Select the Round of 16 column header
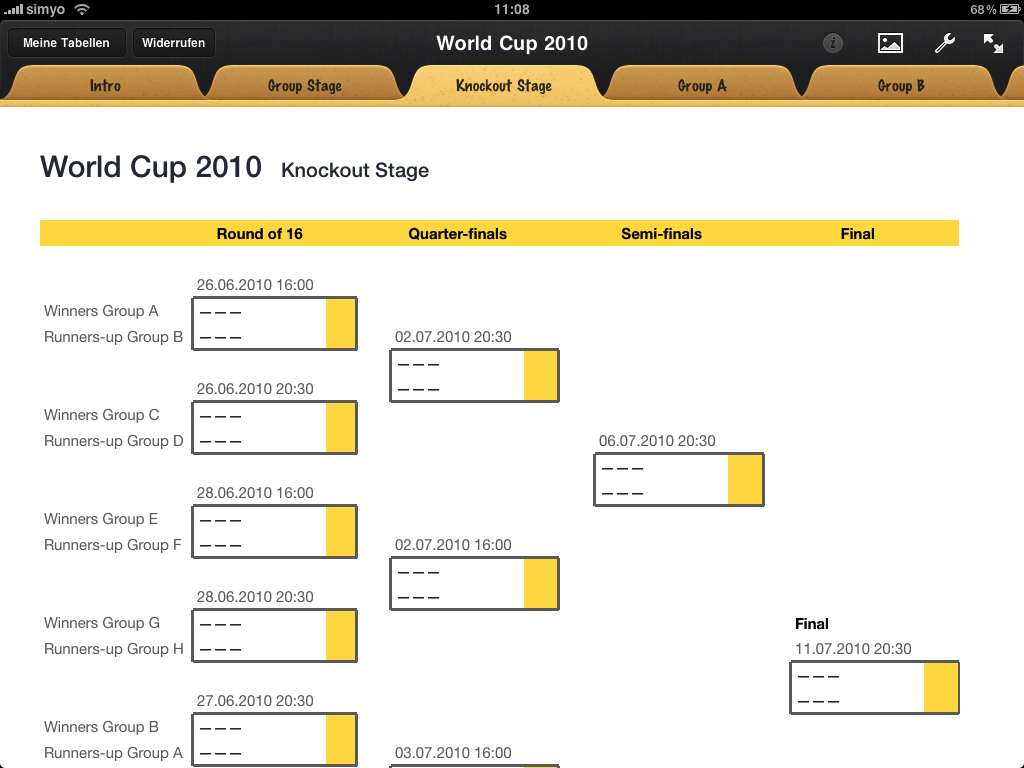 pos(259,234)
